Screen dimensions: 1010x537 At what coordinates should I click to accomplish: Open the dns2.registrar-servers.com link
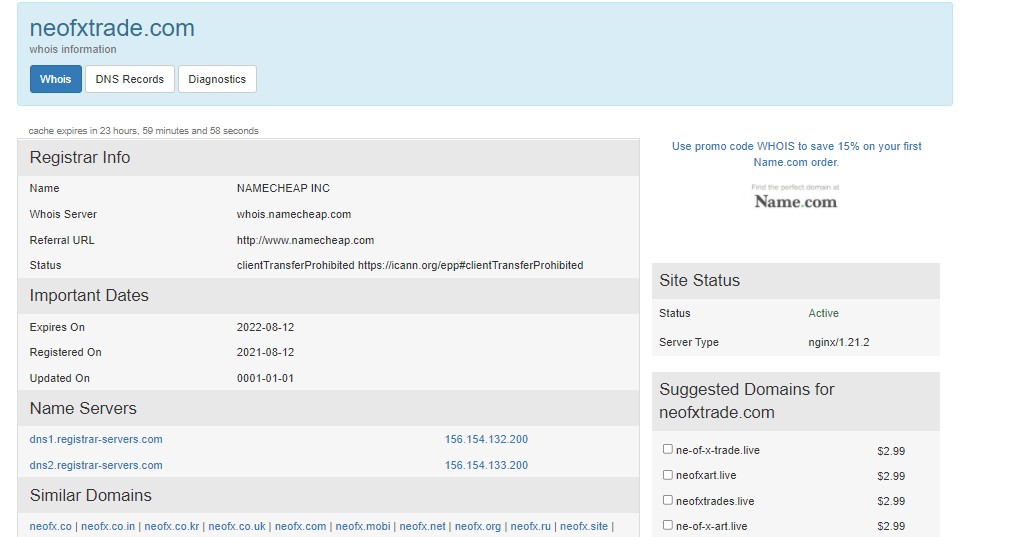[96, 465]
